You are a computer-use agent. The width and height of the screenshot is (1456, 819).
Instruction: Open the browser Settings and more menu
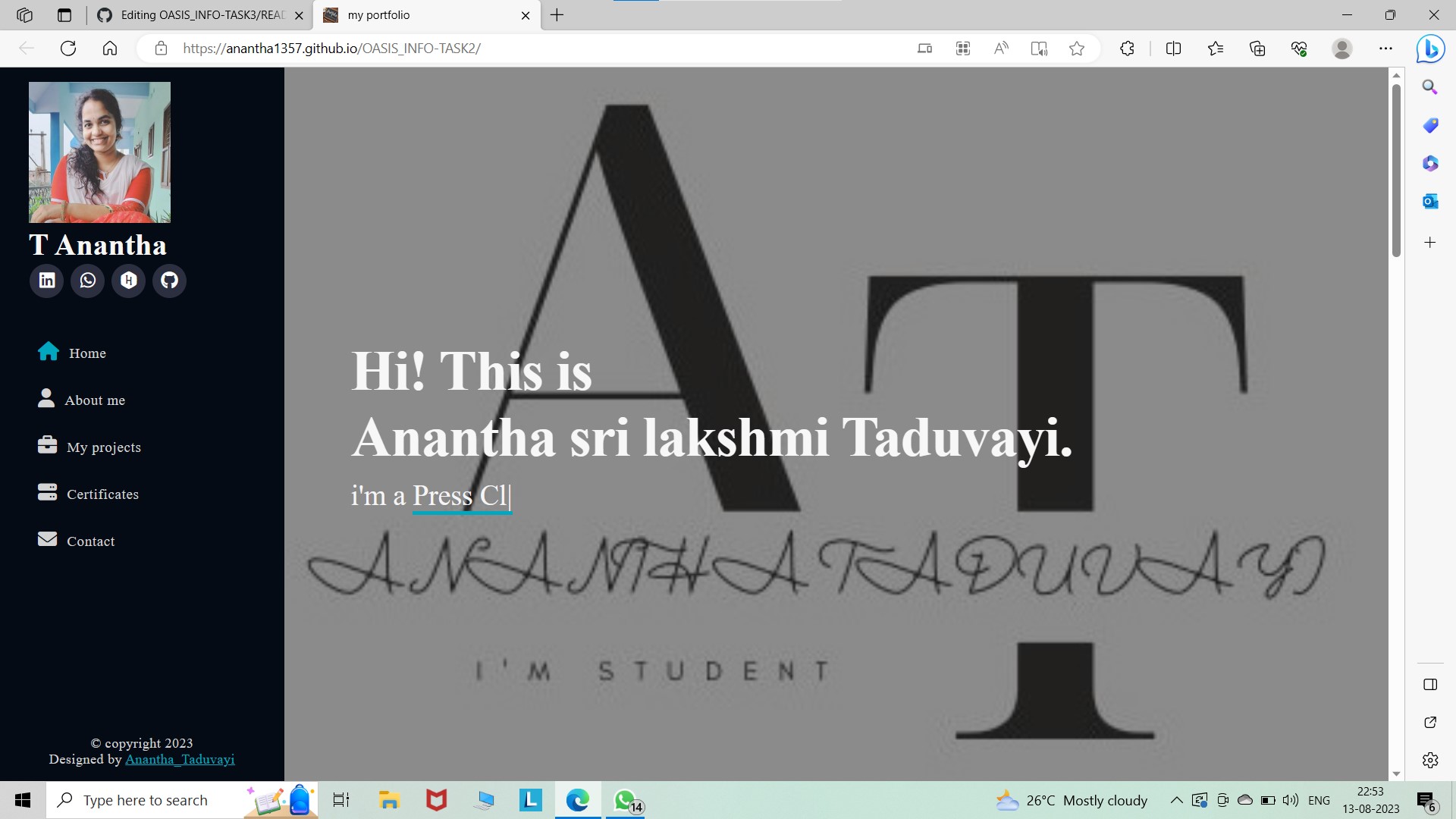pos(1386,48)
